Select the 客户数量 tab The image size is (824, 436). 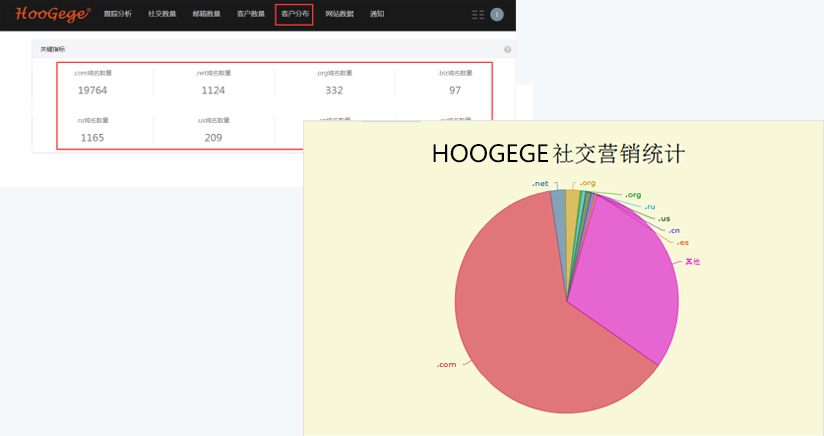pos(251,14)
